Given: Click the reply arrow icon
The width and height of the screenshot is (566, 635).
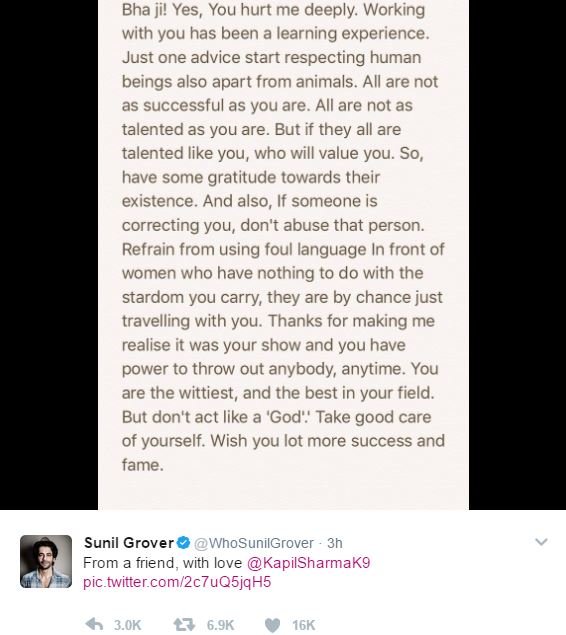Looking at the screenshot, I should pyautogui.click(x=94, y=624).
